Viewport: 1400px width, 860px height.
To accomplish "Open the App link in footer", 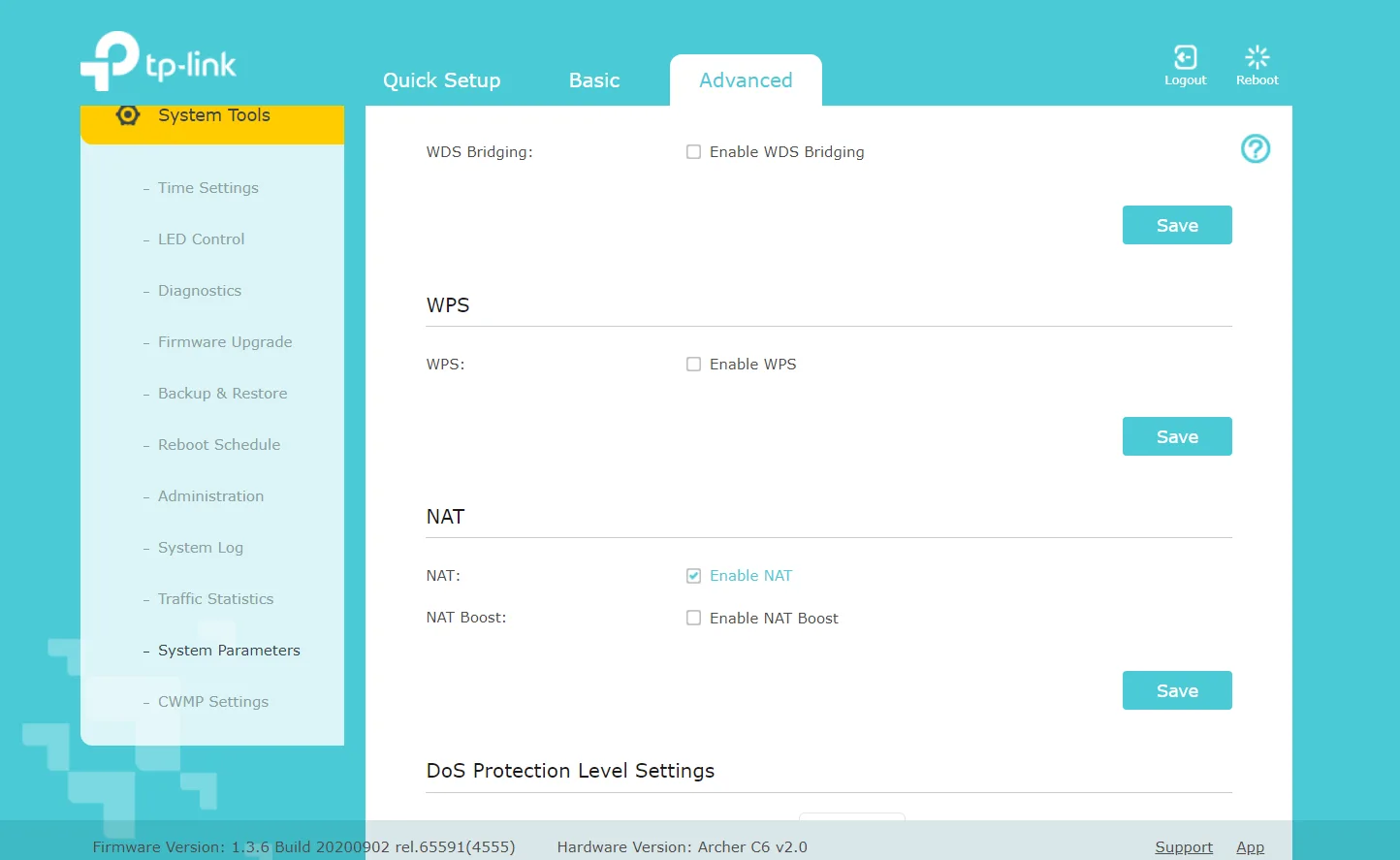I will 1250,846.
